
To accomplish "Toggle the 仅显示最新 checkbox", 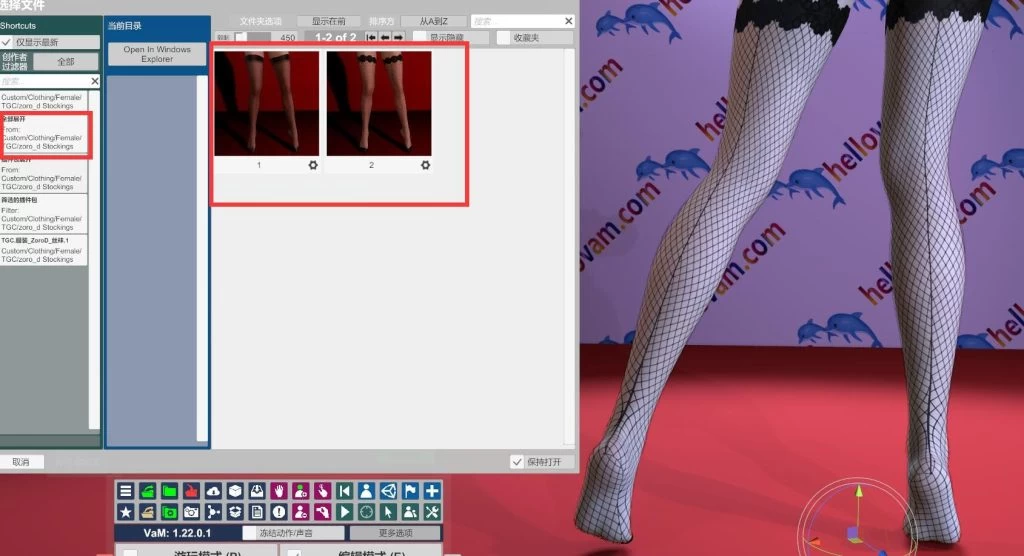I will coord(7,42).
